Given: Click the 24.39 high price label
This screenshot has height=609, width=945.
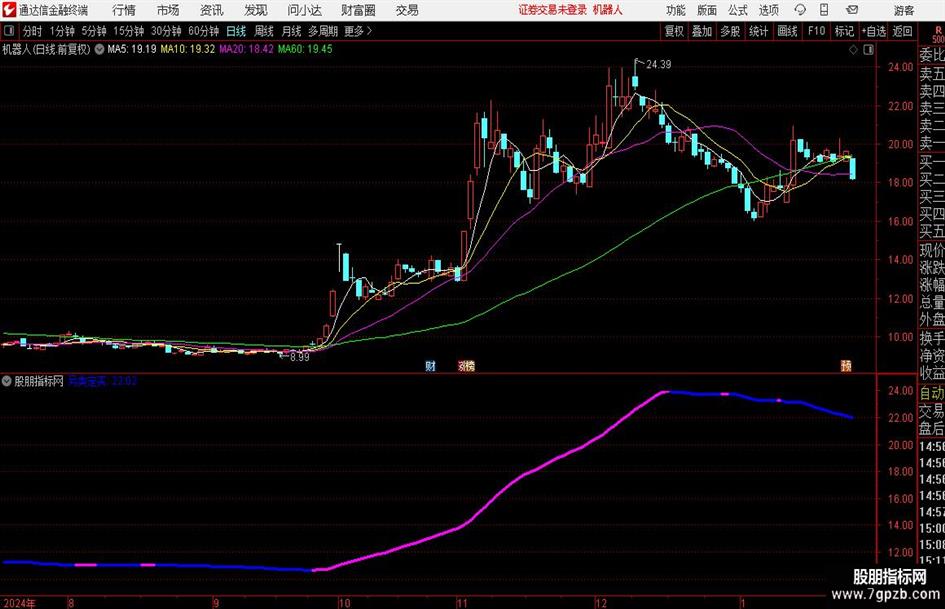Looking at the screenshot, I should click(659, 65).
